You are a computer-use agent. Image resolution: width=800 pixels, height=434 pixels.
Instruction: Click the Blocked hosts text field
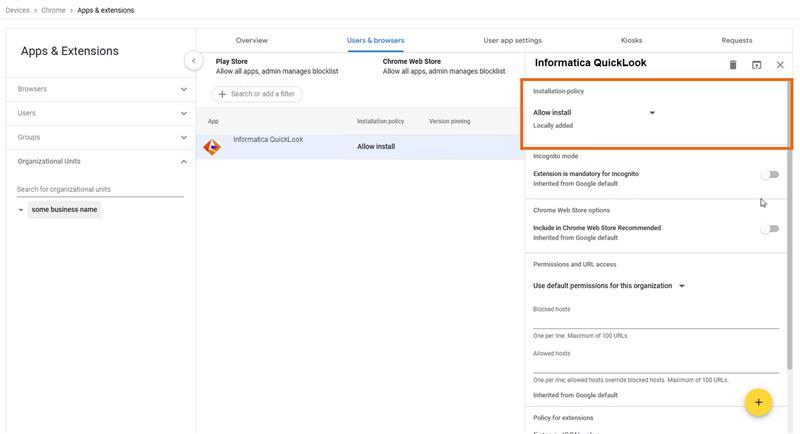(x=656, y=322)
